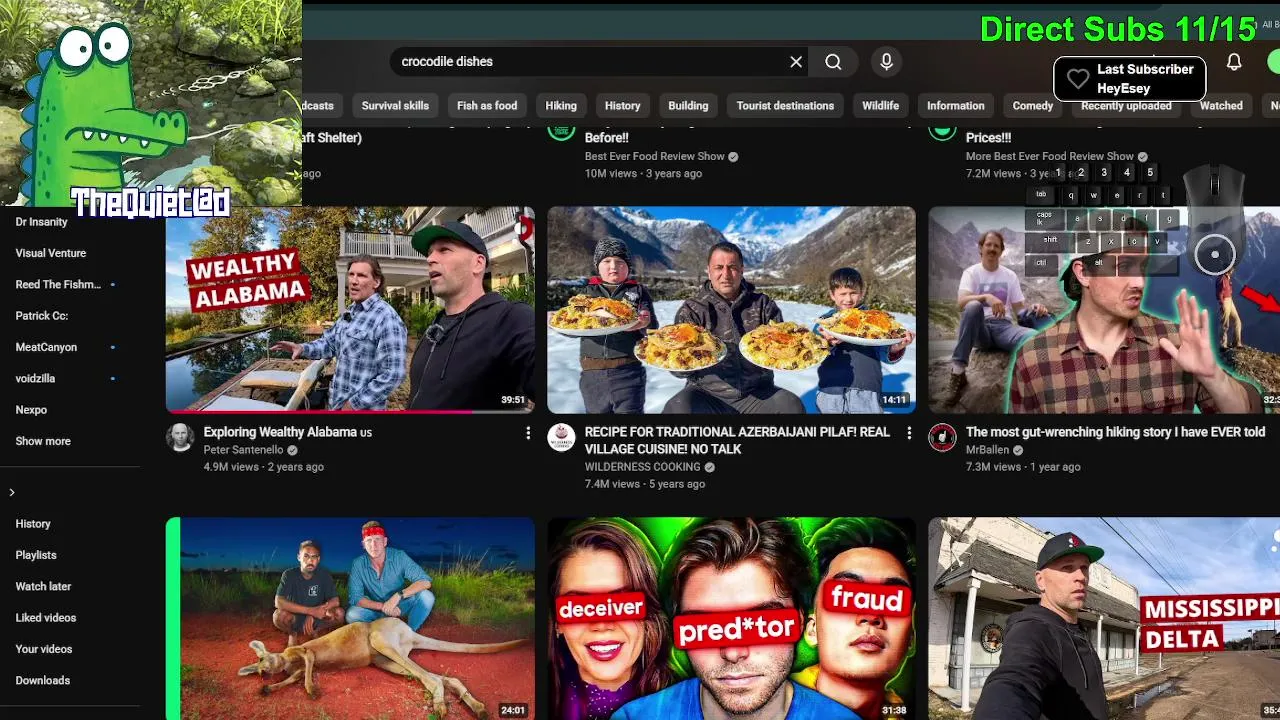This screenshot has height=720, width=1280.
Task: Open the notifications bell
Action: coord(1234,62)
